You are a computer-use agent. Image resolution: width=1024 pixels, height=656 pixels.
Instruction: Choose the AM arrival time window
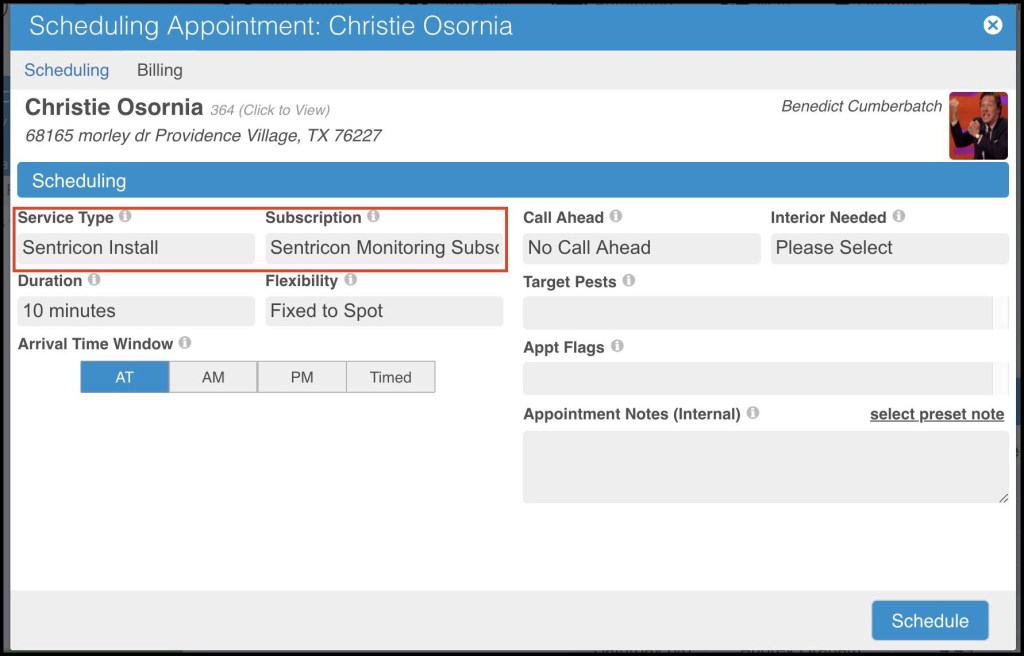click(x=213, y=377)
